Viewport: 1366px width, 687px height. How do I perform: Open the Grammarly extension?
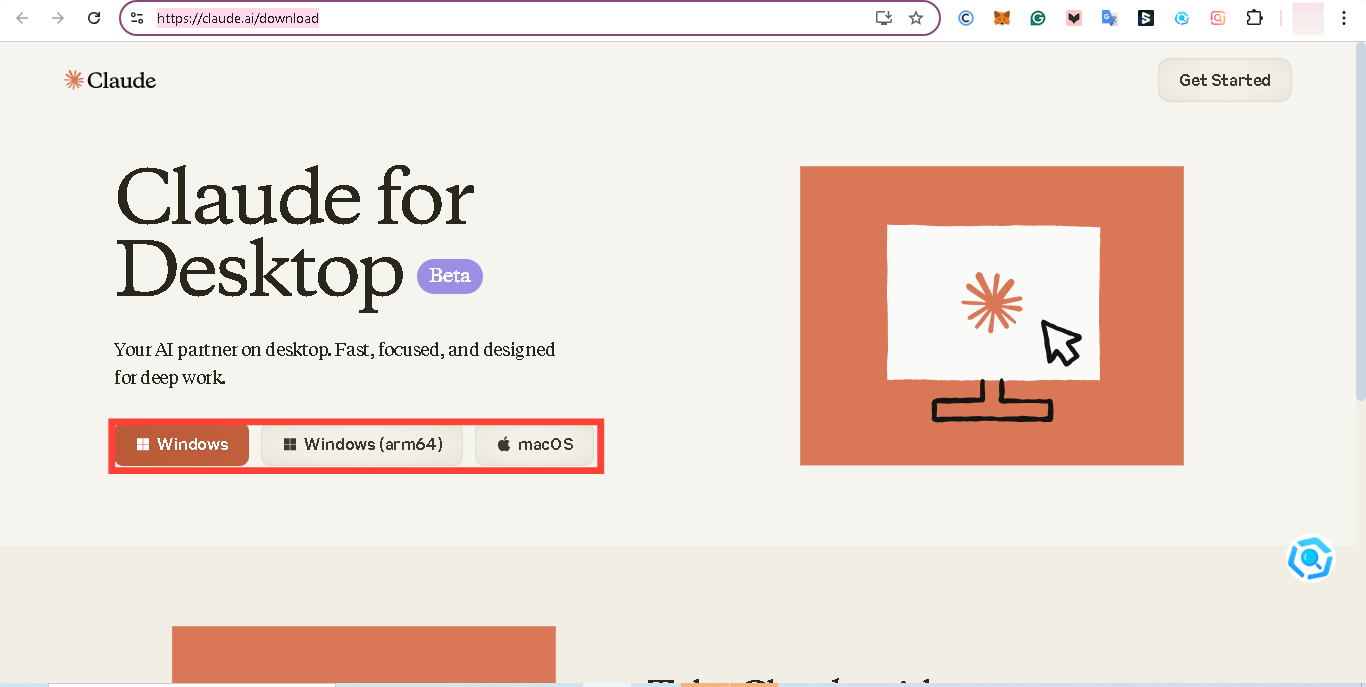[1037, 17]
